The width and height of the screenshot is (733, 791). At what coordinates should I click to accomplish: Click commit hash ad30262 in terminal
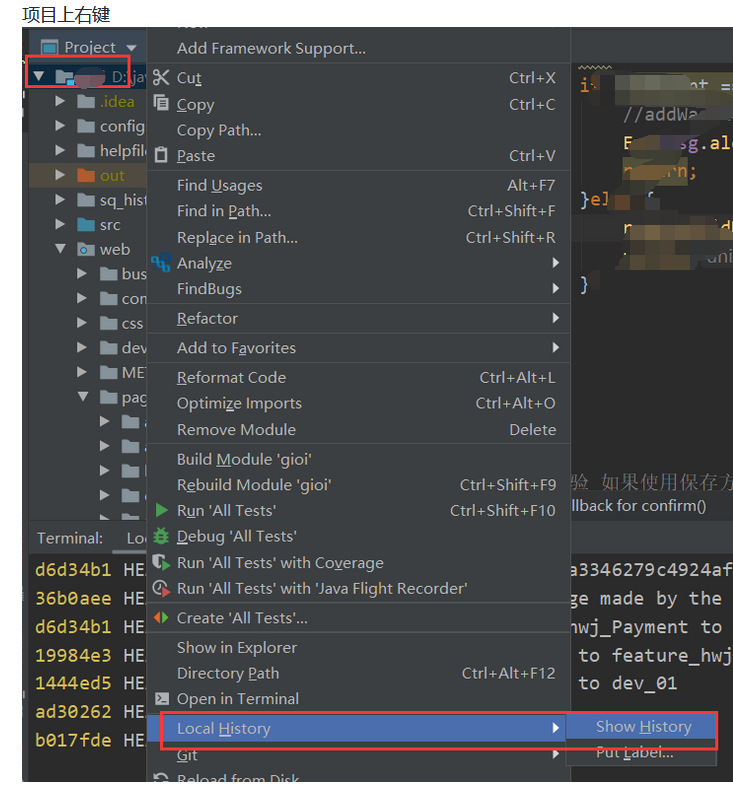pos(73,711)
